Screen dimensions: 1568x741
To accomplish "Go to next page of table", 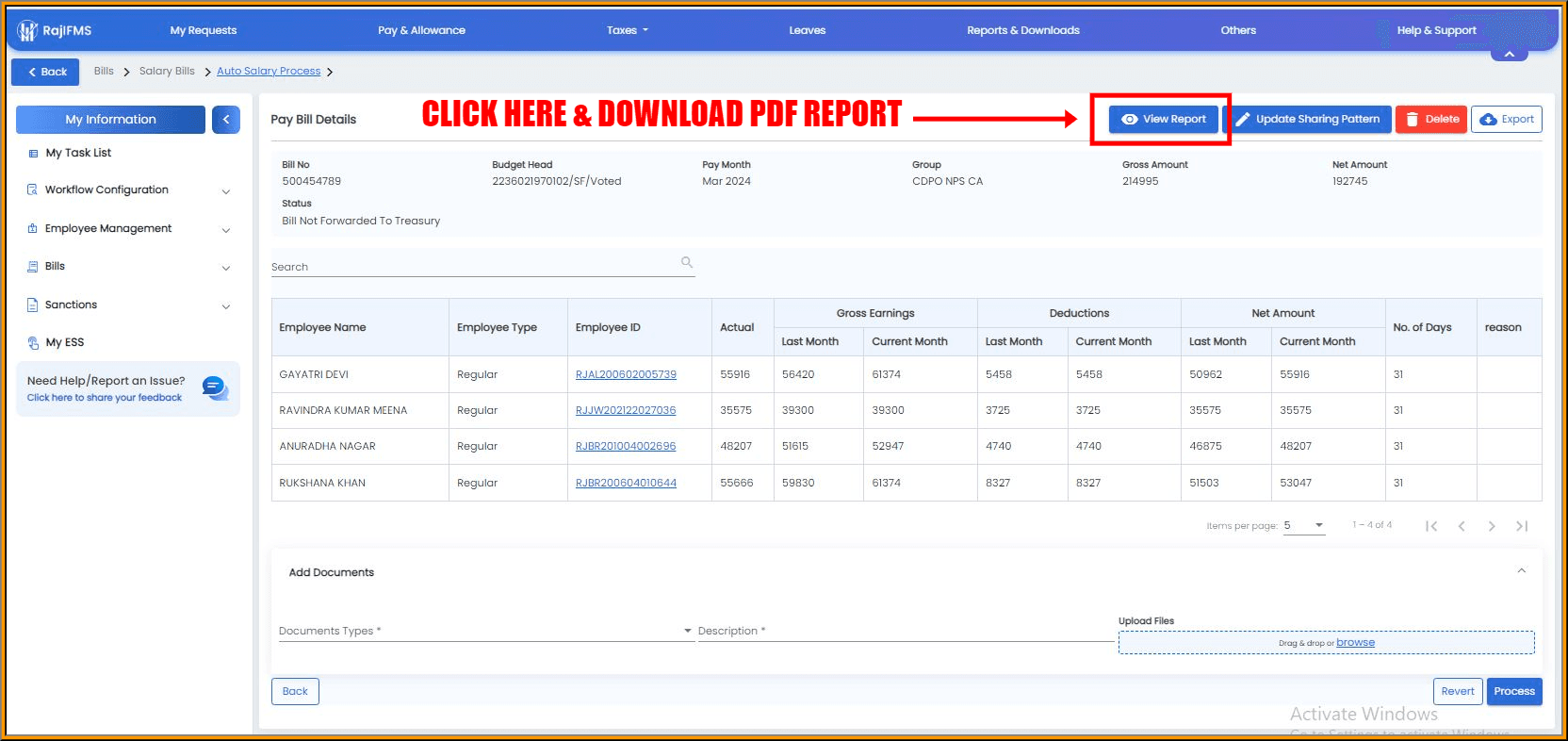I will [1492, 526].
